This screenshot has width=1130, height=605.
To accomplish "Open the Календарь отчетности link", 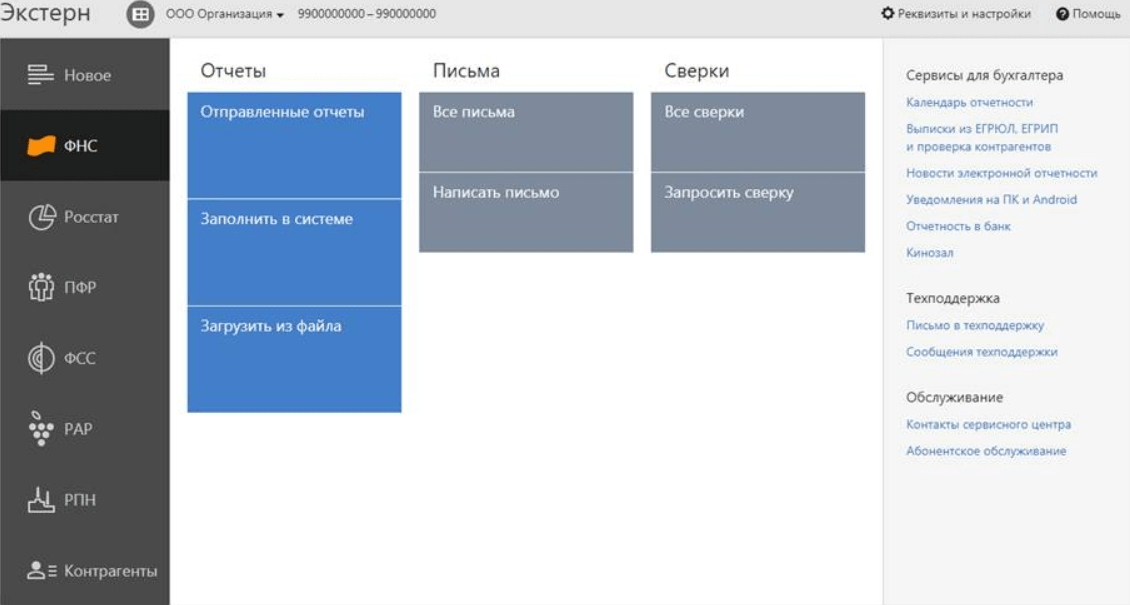I will click(969, 102).
